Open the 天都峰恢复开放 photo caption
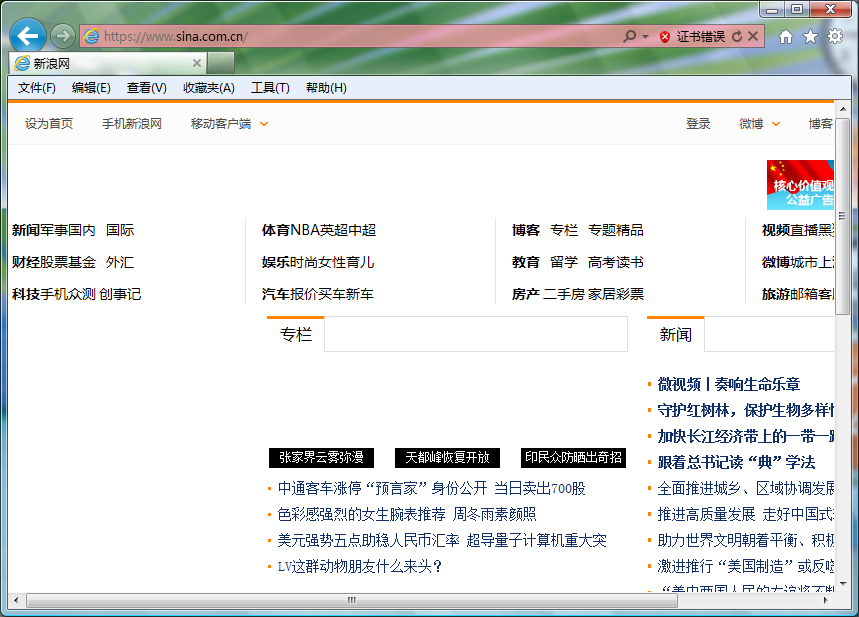Viewport: 859px width, 617px height. (447, 458)
